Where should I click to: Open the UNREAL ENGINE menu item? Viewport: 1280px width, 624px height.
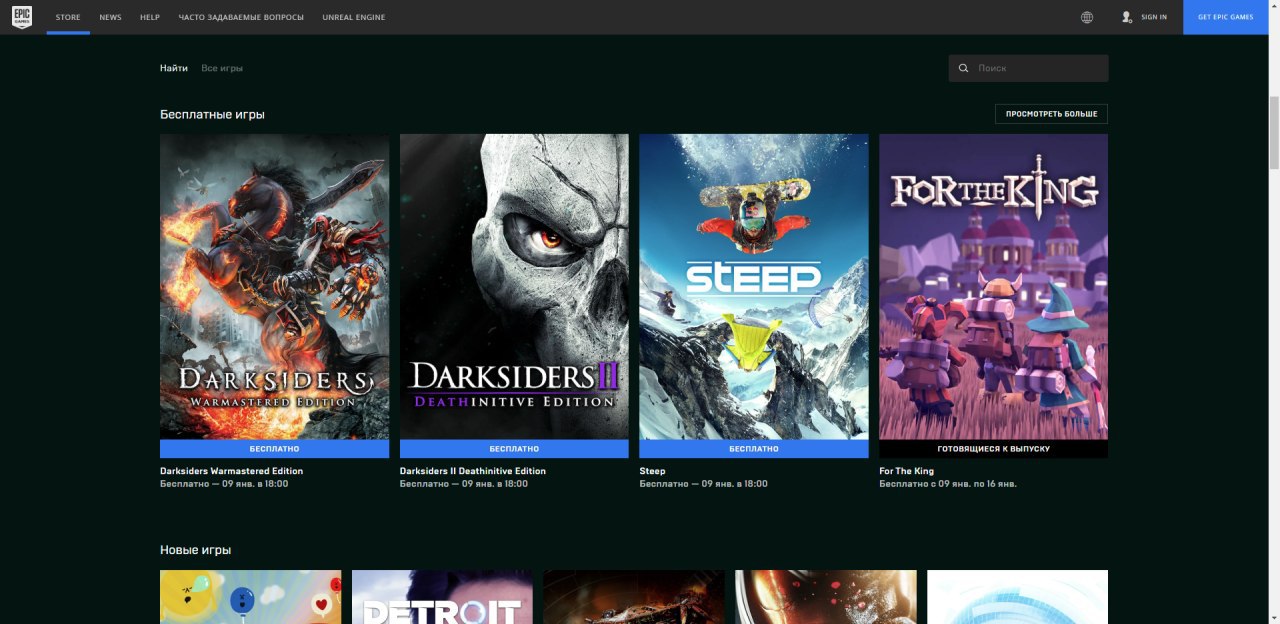(354, 17)
